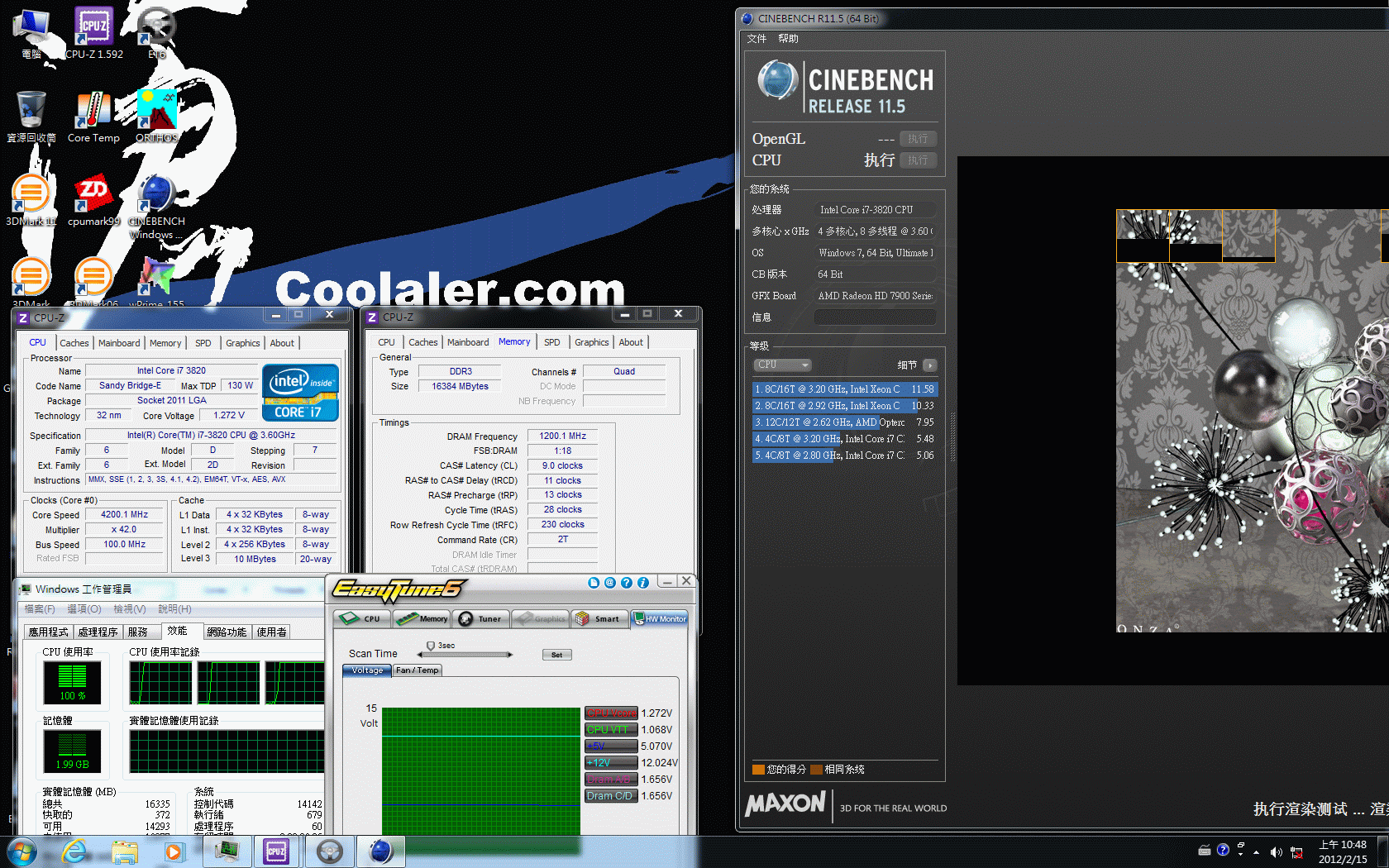Screen dimensions: 1389x868
Task: Click the CPU Vcore voltage label
Action: (x=611, y=713)
